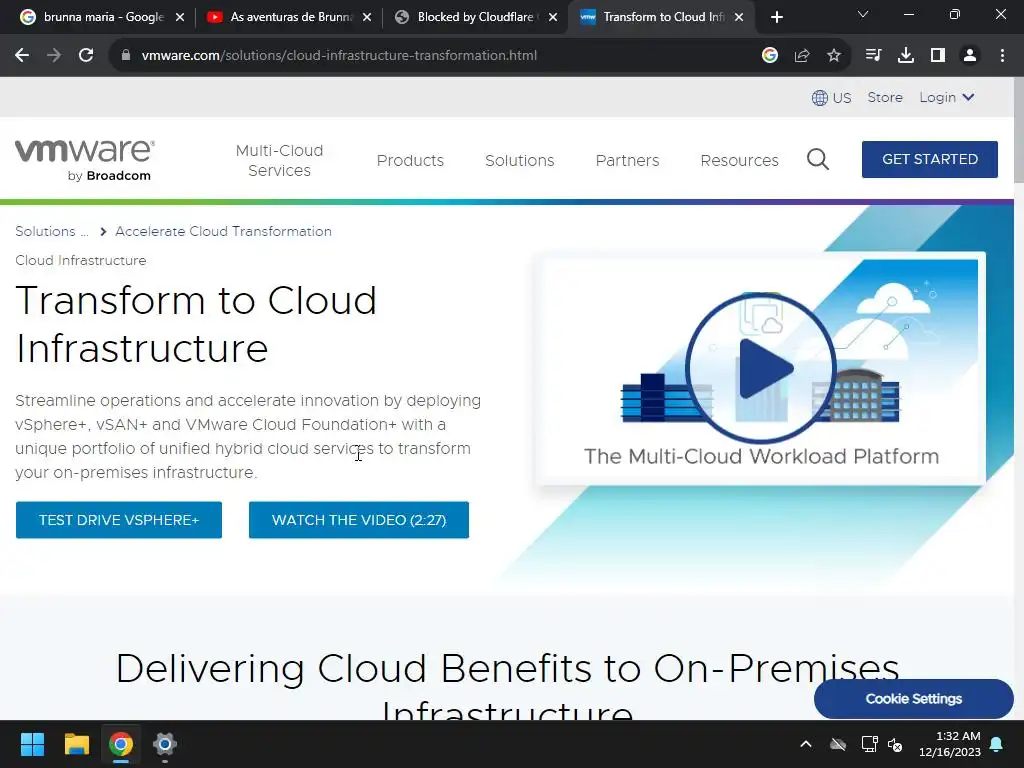Open the media control queue icon
Image resolution: width=1024 pixels, height=768 pixels.
coord(873,56)
